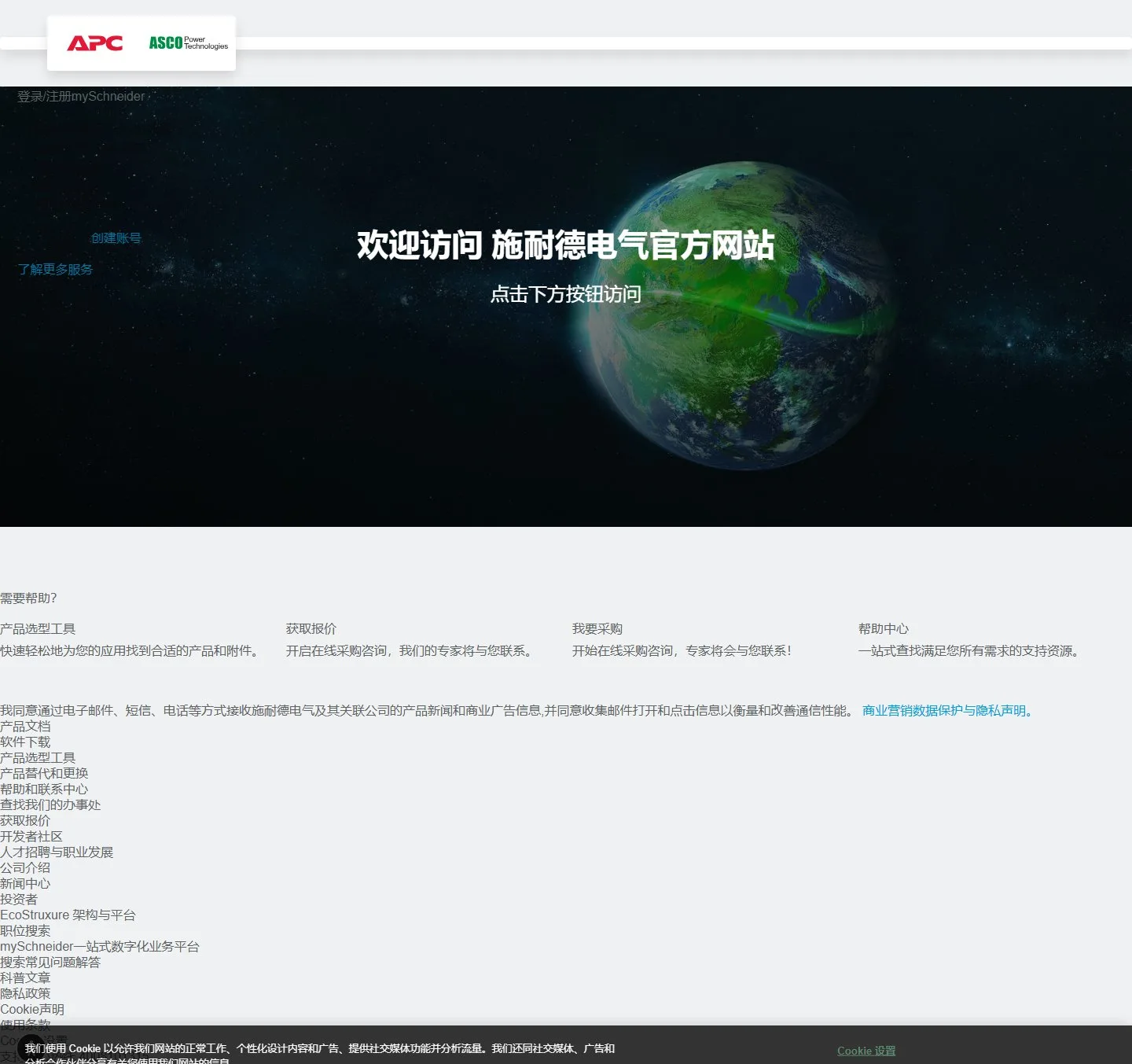The width and height of the screenshot is (1132, 1064).
Task: Open mySchneider一站式数字化业务平台 footer link
Action: click(100, 946)
